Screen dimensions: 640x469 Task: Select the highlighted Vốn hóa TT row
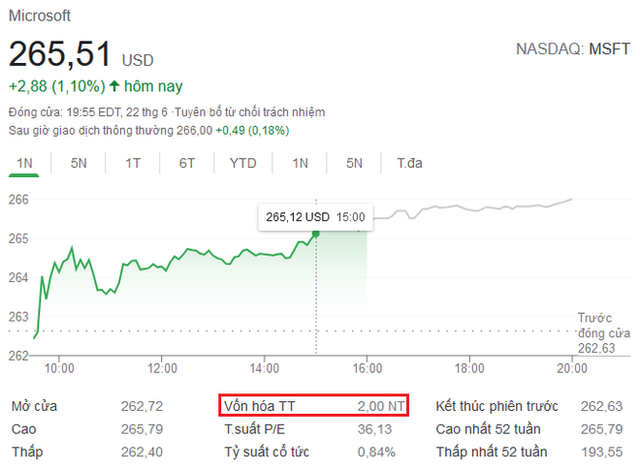[313, 407]
